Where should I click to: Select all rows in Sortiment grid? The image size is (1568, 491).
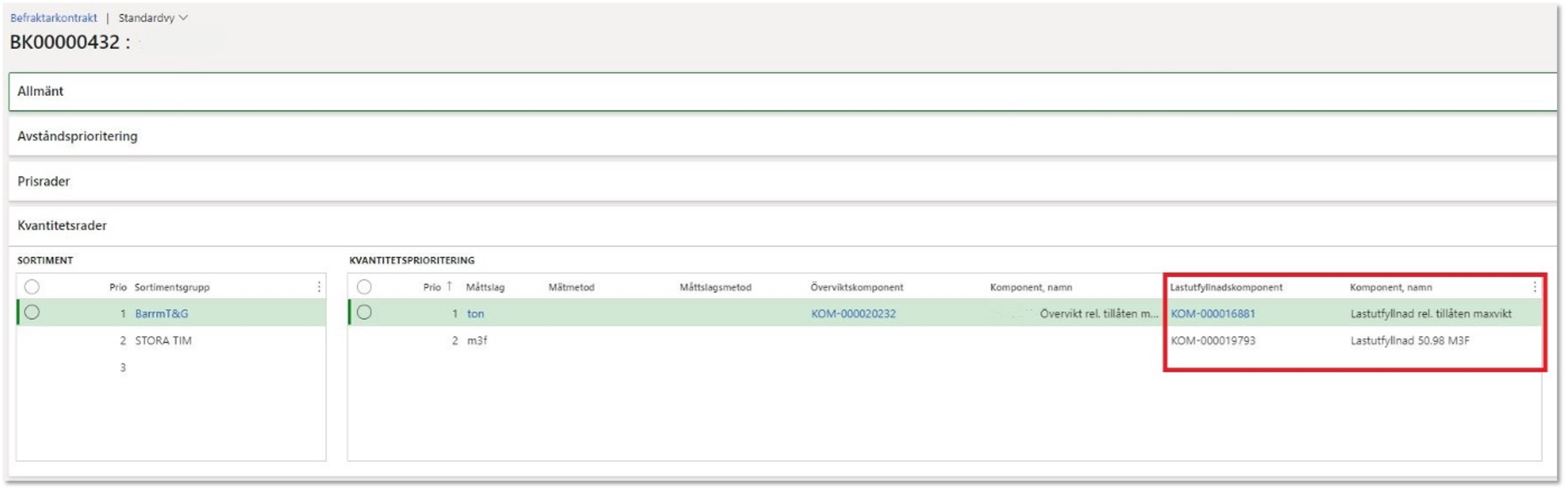point(32,287)
